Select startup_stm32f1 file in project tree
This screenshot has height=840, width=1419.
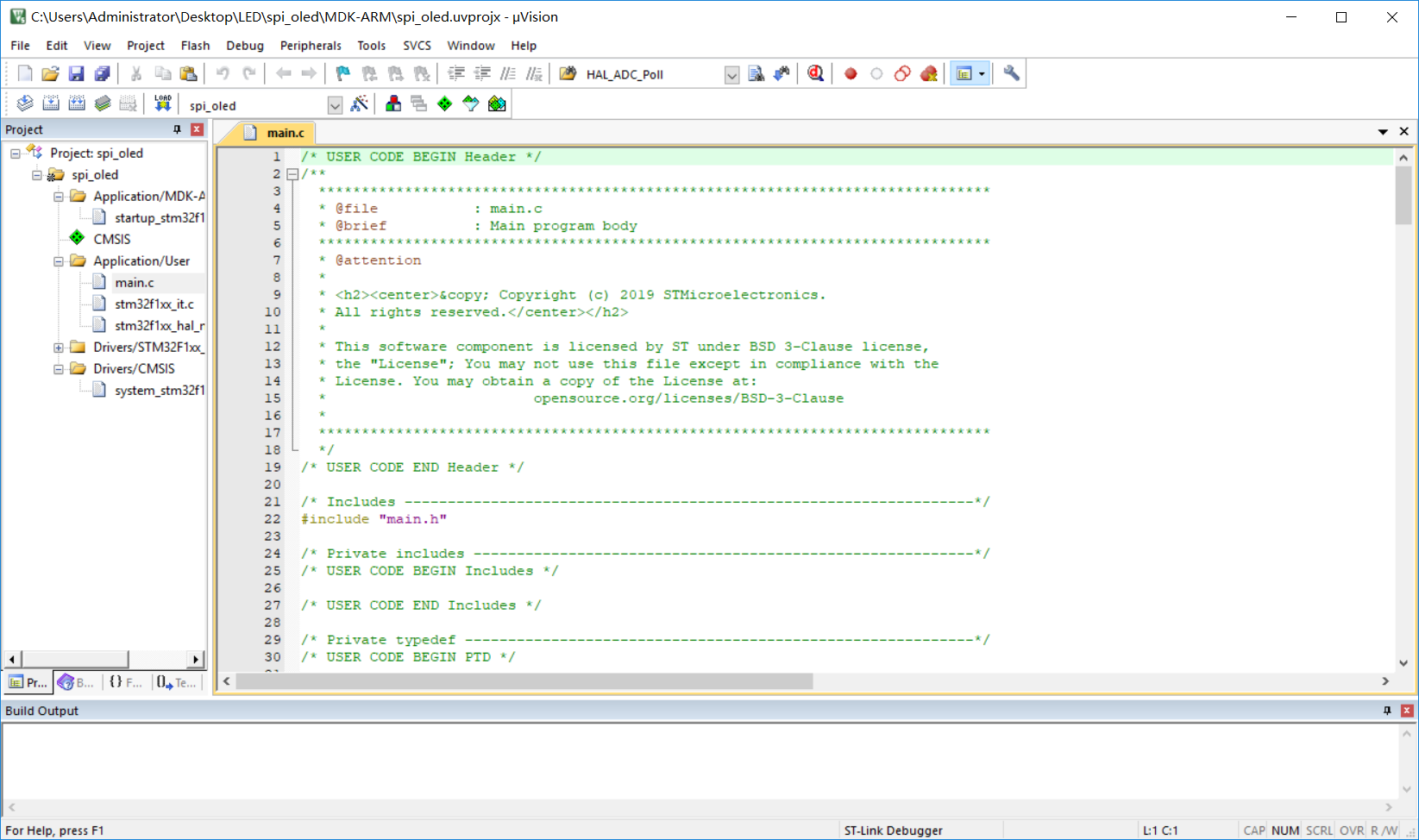[160, 218]
